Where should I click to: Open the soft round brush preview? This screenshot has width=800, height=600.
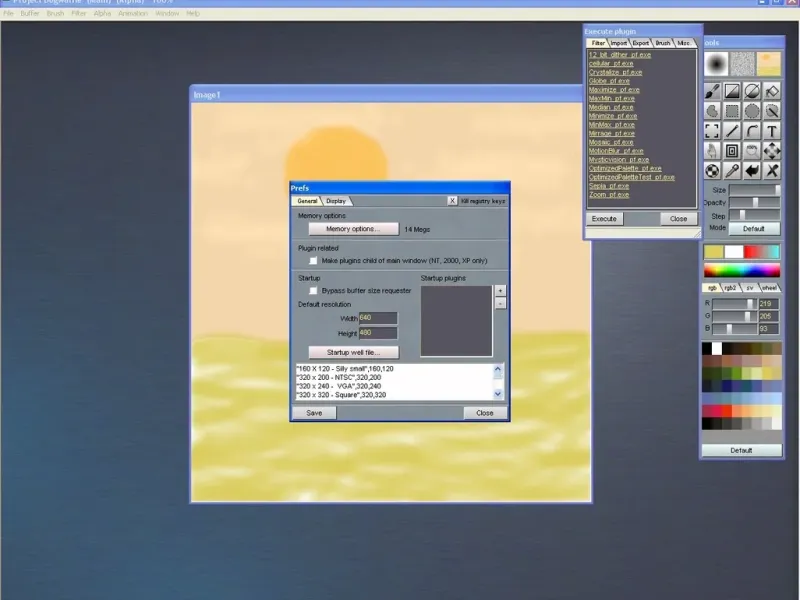[x=716, y=64]
